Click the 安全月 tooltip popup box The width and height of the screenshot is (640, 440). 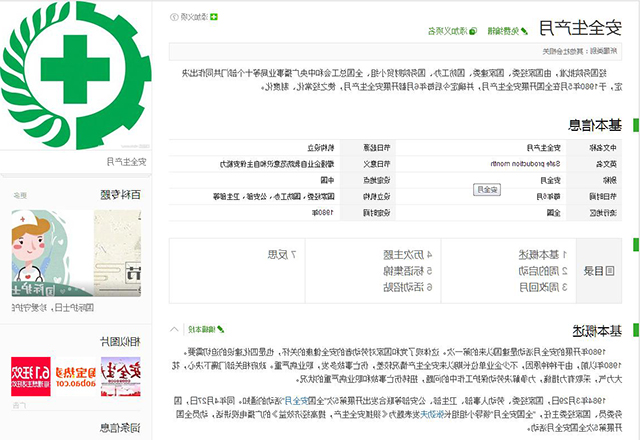487,190
